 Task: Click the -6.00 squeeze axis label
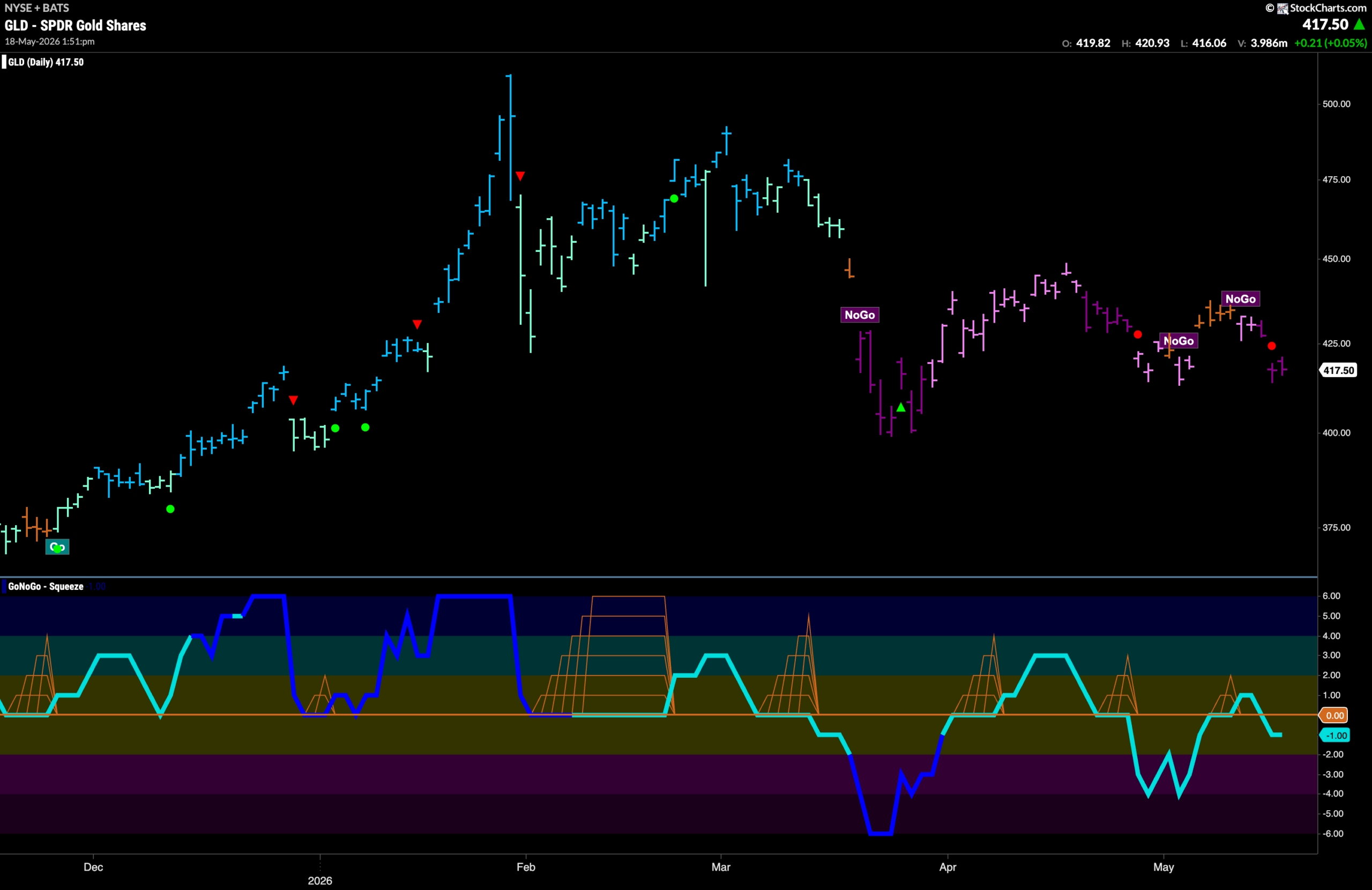[1333, 834]
